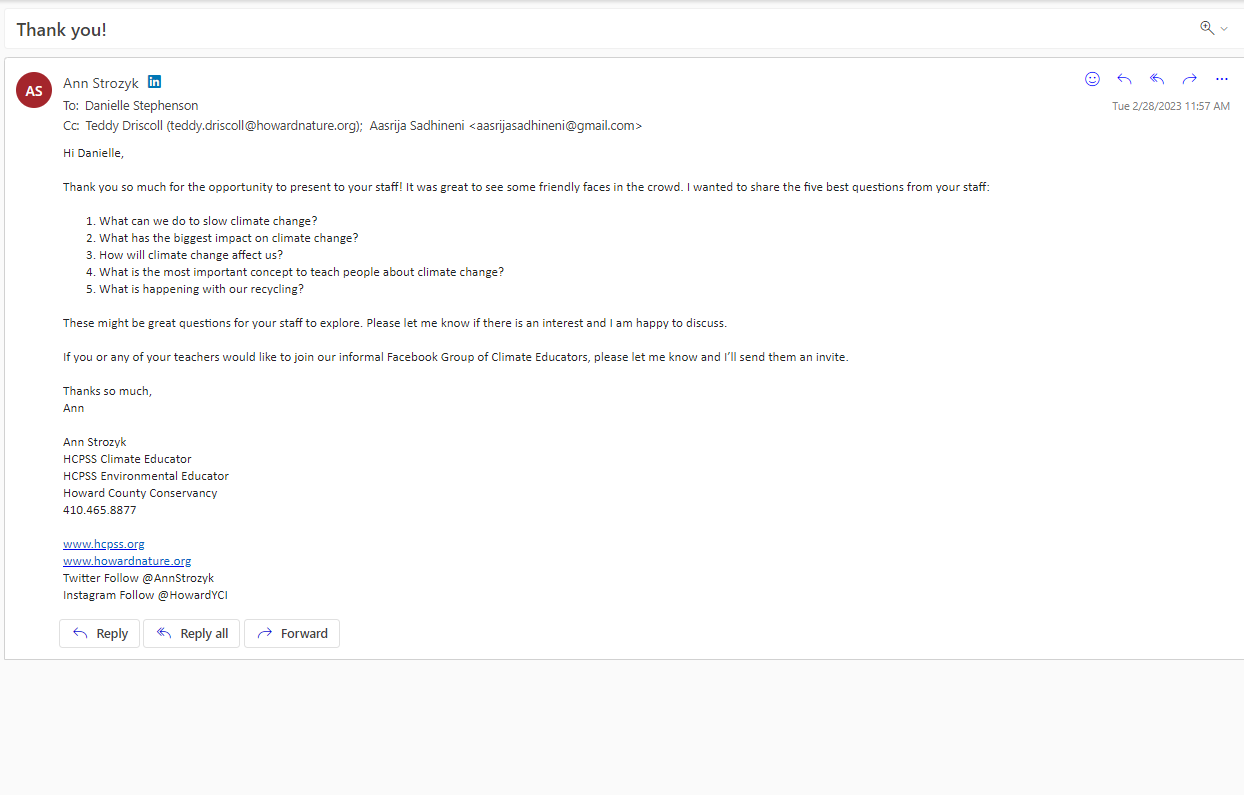Click the Forward button below message
The width and height of the screenshot is (1244, 795).
pos(292,633)
